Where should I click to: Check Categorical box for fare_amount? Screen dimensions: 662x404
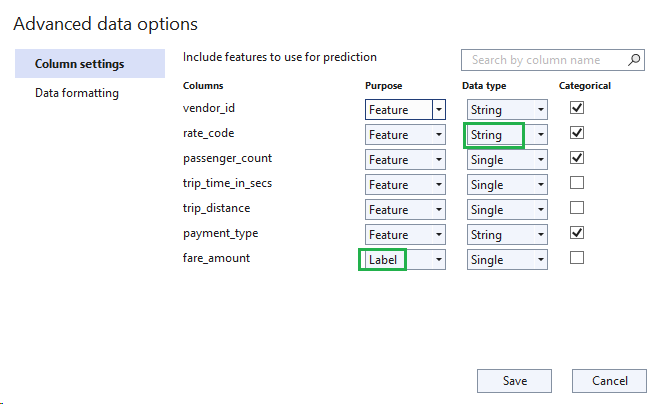pyautogui.click(x=577, y=258)
